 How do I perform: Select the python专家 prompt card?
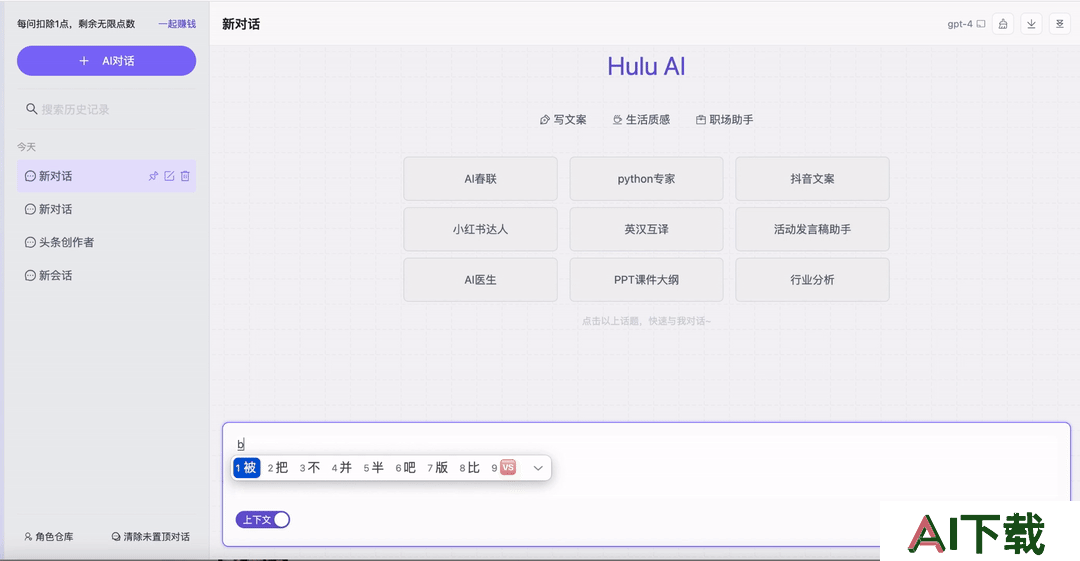pyautogui.click(x=646, y=178)
